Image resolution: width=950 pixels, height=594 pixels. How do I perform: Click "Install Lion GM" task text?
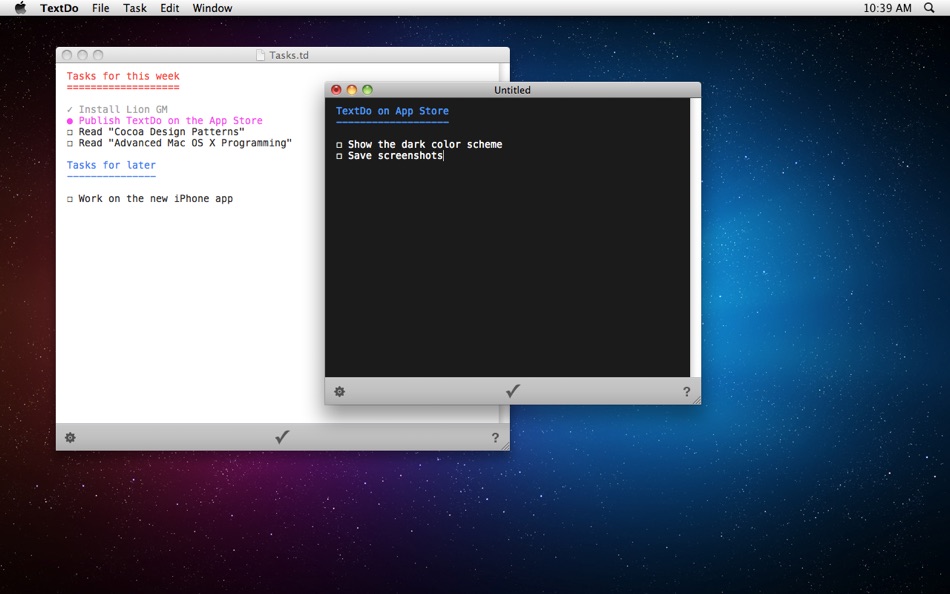tap(123, 110)
